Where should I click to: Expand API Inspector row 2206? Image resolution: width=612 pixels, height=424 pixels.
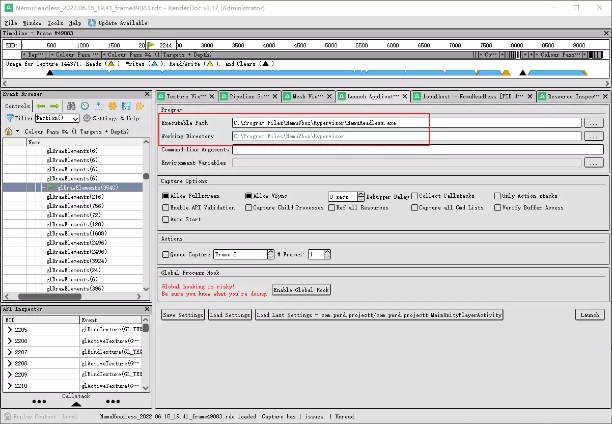9,341
